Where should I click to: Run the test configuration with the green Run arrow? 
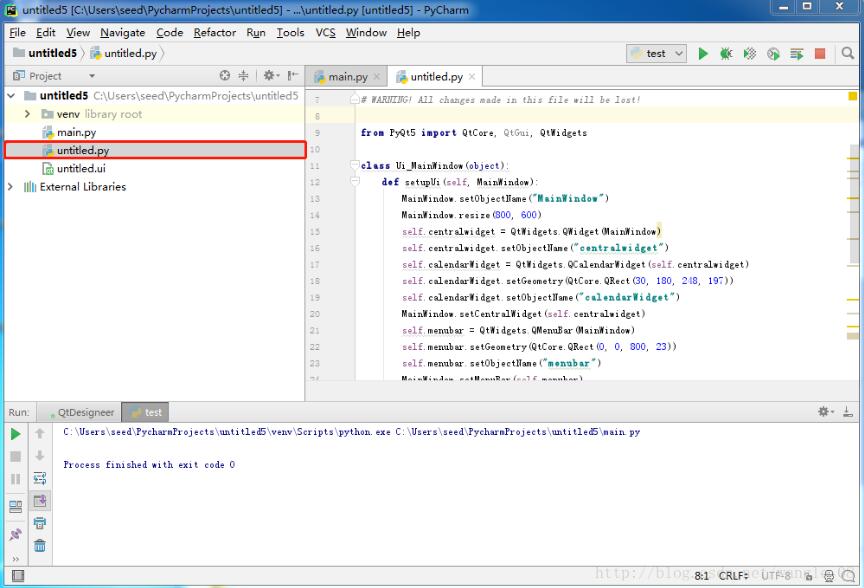coord(704,54)
